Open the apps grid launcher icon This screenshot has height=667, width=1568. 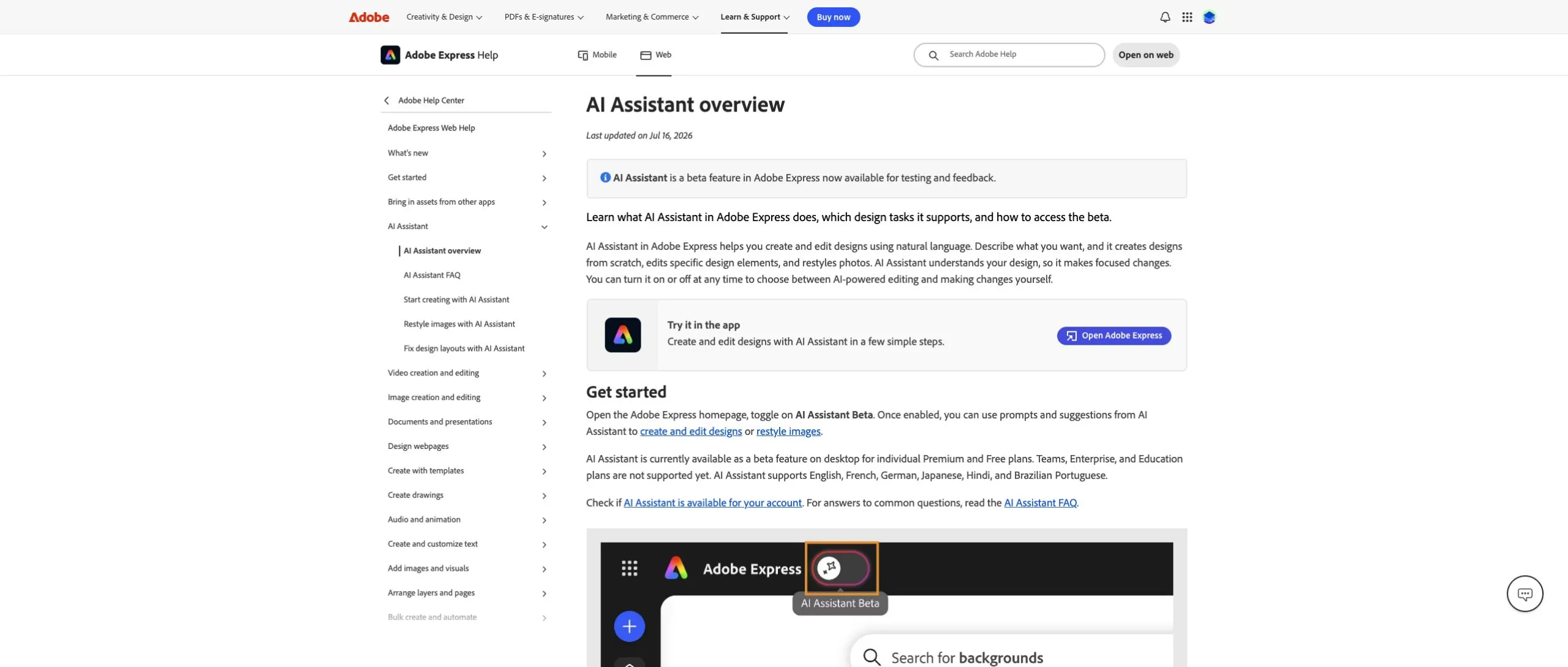coord(1187,17)
